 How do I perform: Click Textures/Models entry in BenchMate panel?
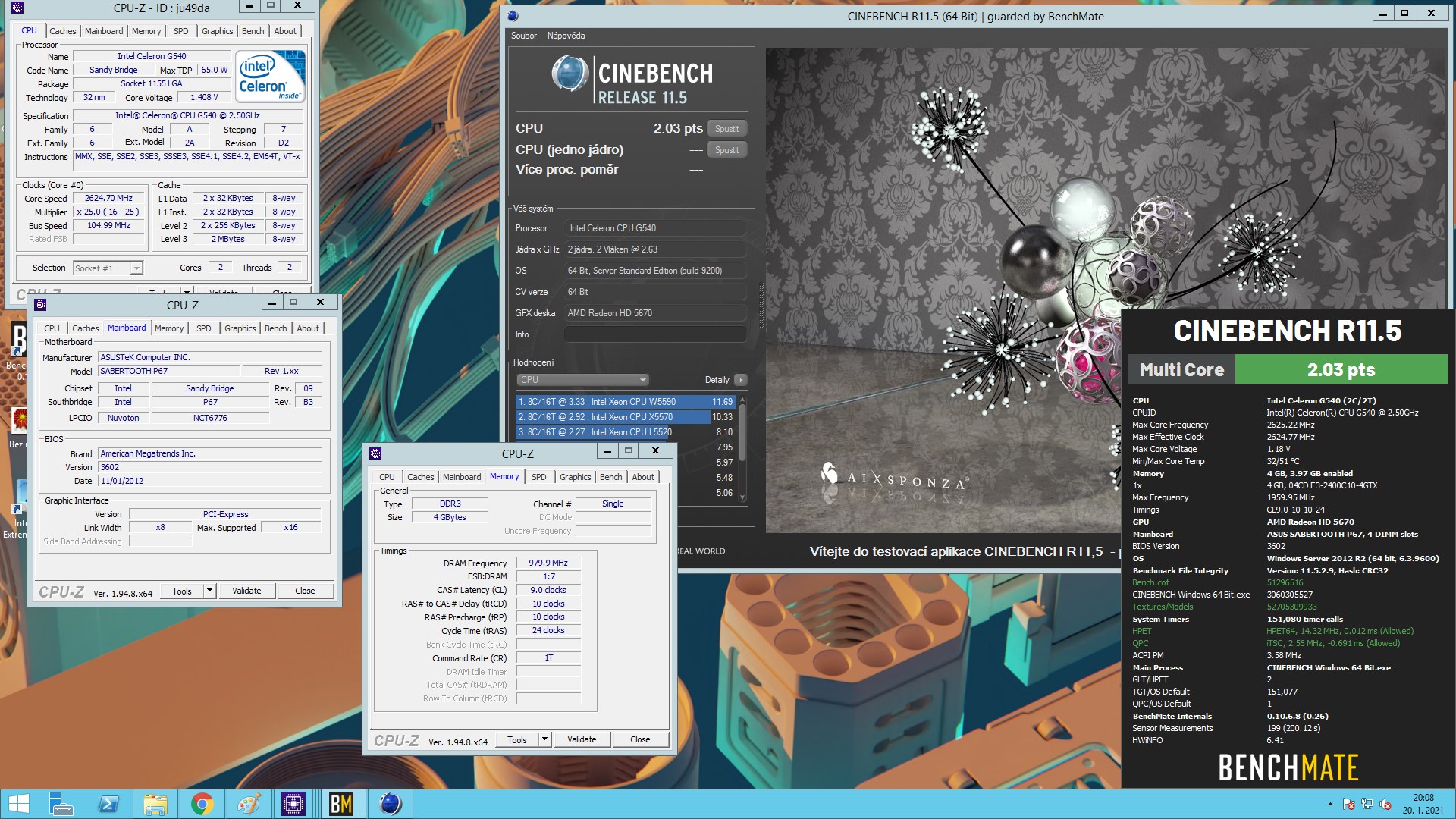[x=1163, y=607]
